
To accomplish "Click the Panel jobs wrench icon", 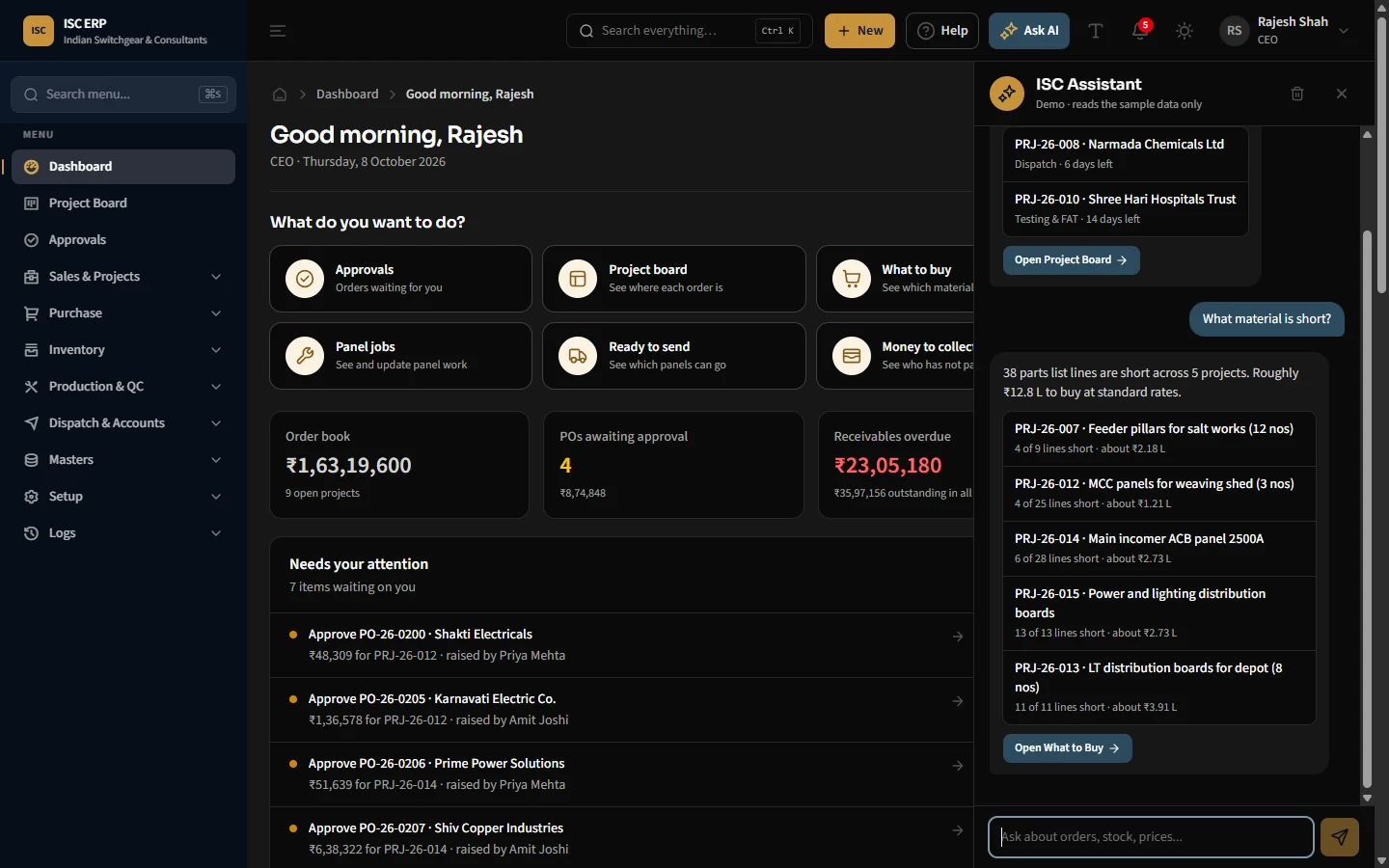I will pos(305,356).
